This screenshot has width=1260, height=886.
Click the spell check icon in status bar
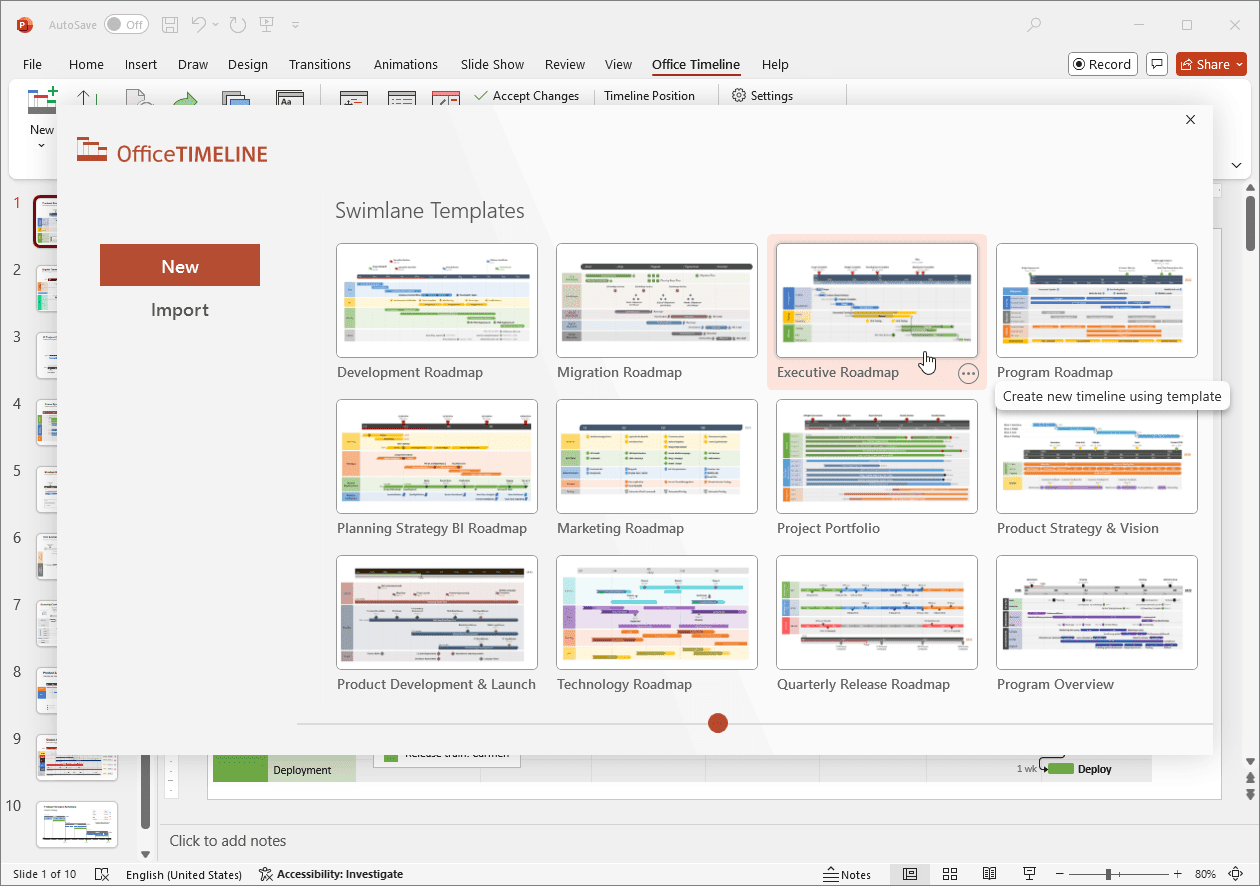pyautogui.click(x=101, y=874)
